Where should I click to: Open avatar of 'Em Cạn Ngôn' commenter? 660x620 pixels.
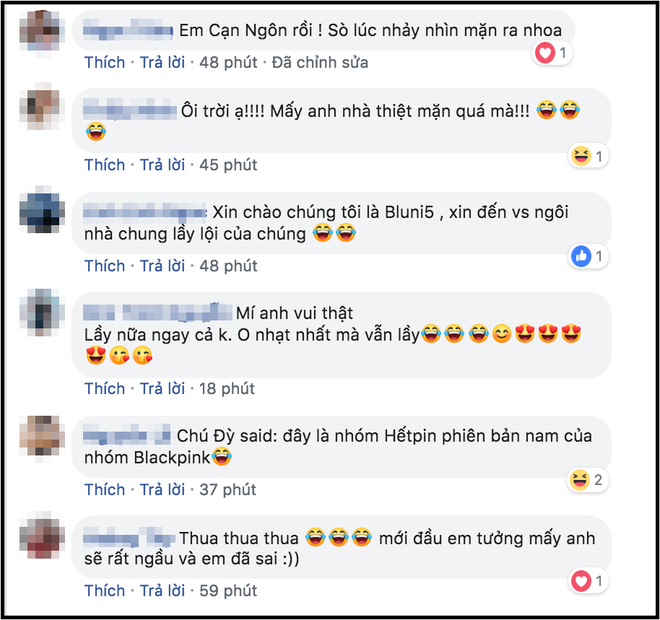[42, 31]
